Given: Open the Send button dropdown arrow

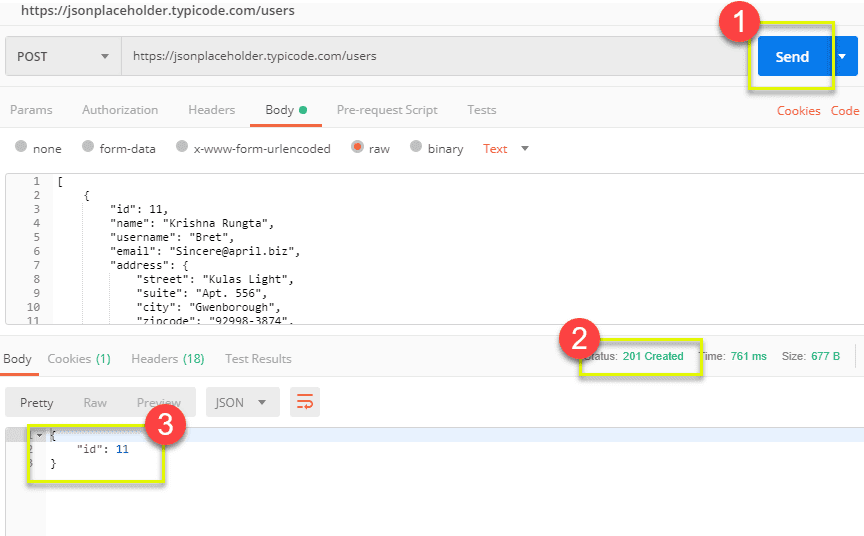Looking at the screenshot, I should point(842,57).
